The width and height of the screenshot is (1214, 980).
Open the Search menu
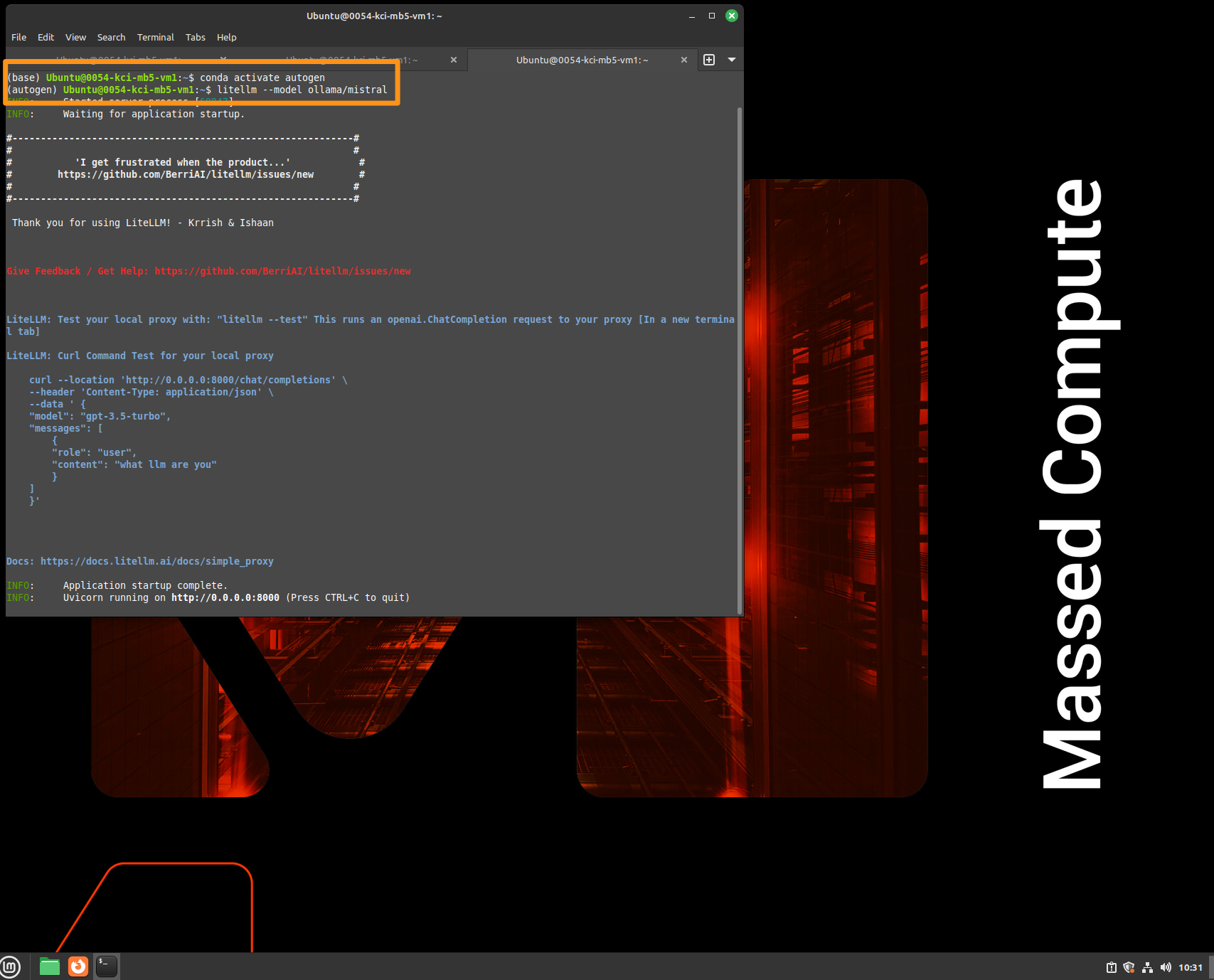point(111,37)
